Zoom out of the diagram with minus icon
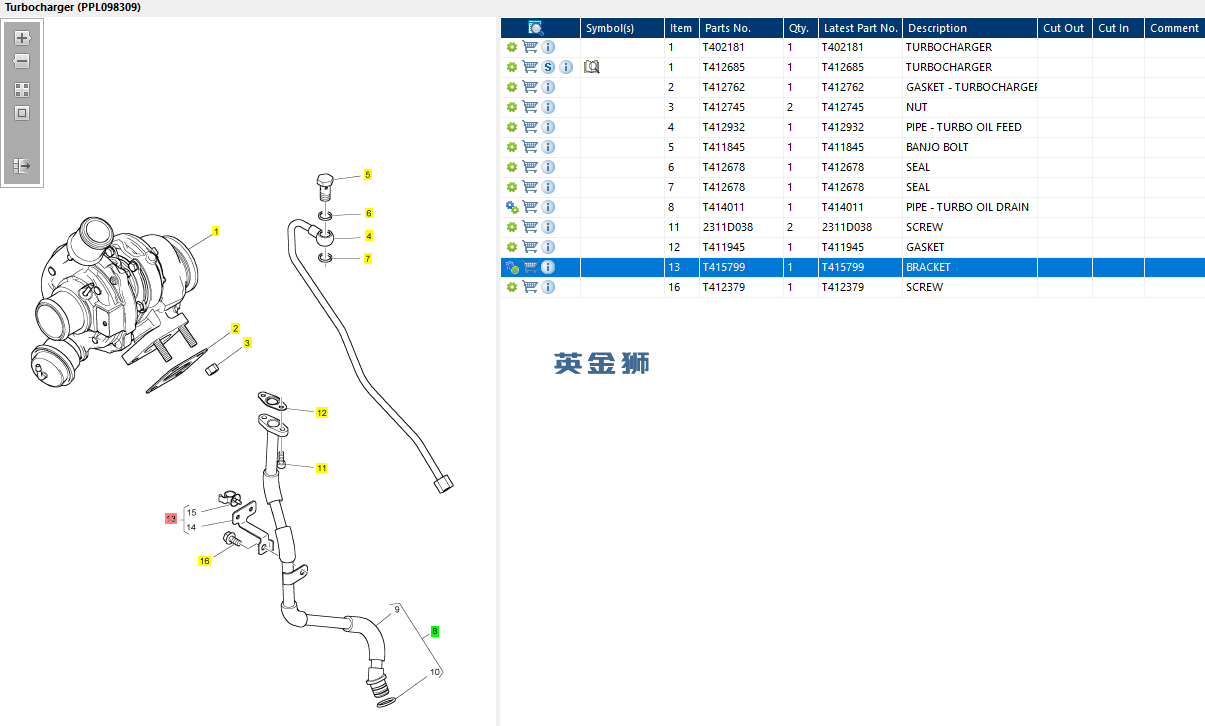The image size is (1205, 726). point(22,61)
